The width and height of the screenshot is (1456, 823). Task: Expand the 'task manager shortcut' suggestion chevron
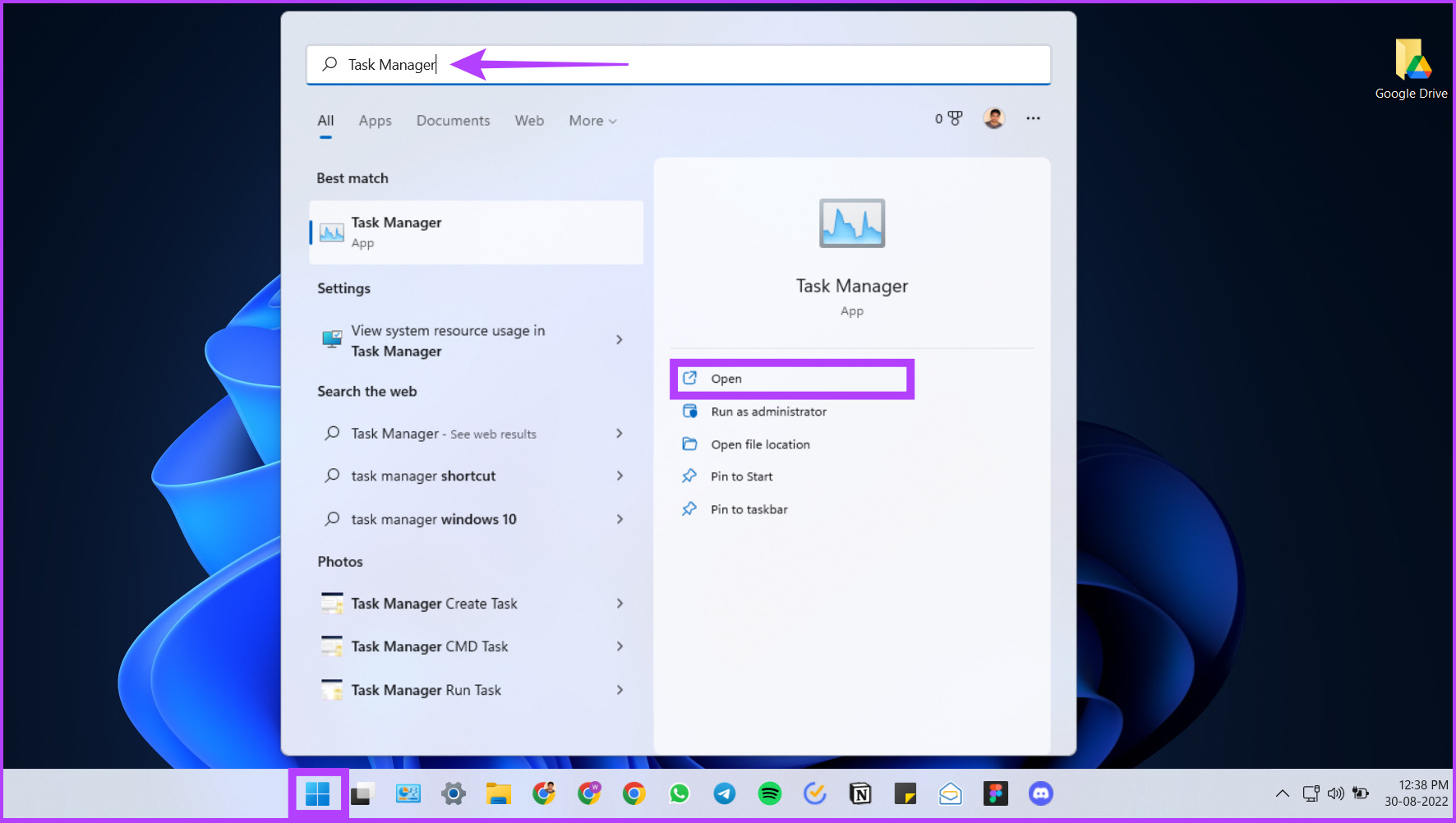point(620,476)
